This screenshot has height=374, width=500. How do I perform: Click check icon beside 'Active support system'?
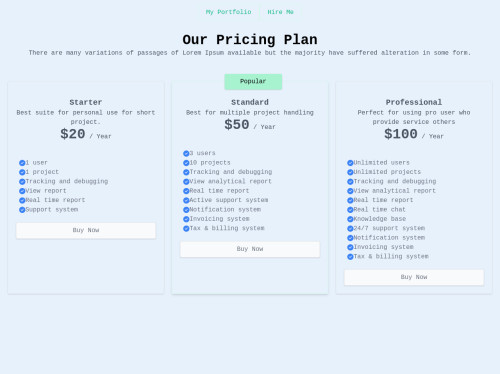[x=186, y=200]
